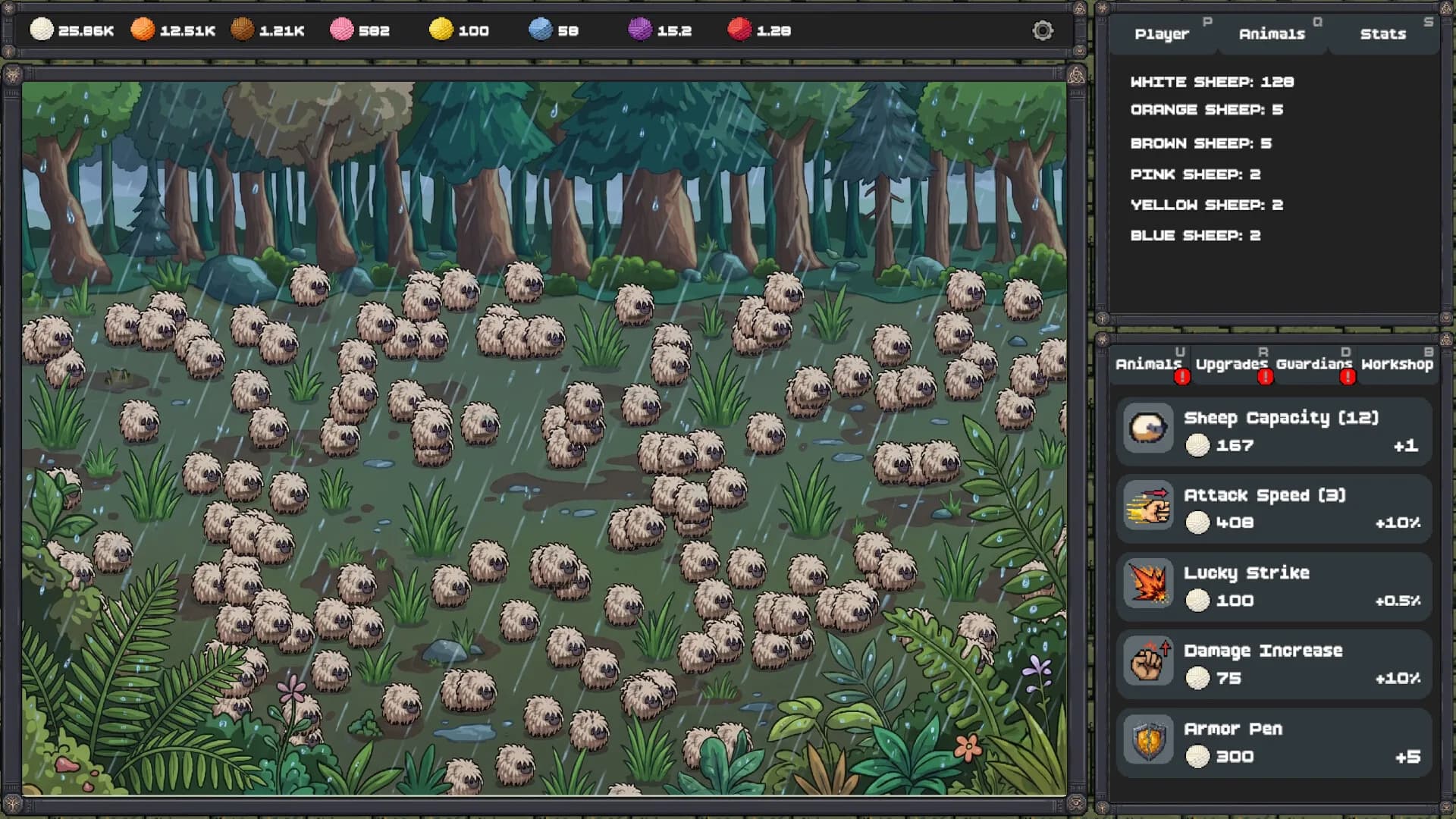Open the Upgrades tab

(x=1231, y=364)
